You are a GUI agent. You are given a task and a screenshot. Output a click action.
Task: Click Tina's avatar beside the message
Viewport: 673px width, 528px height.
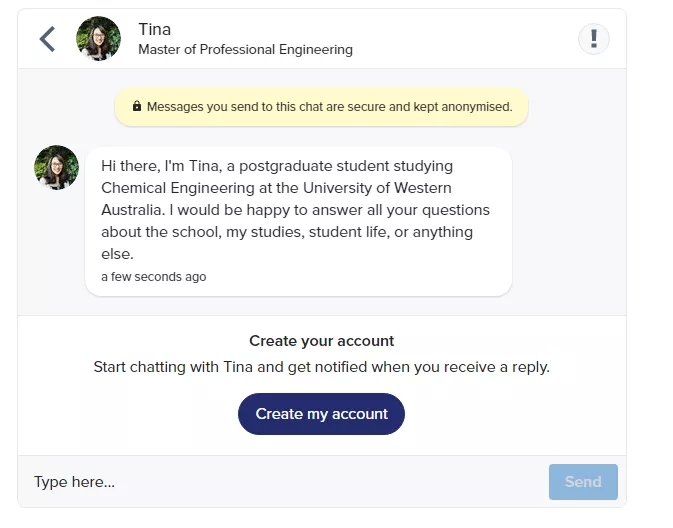56,168
